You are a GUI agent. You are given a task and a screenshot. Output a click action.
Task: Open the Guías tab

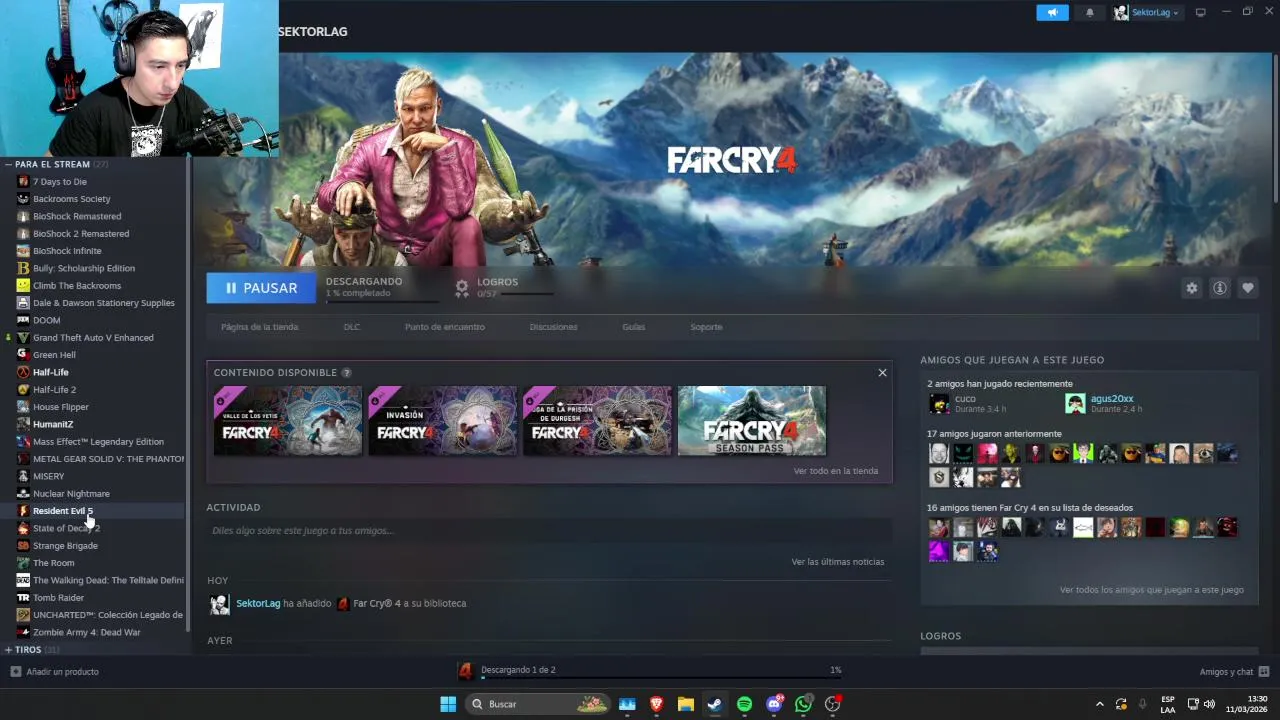coord(634,327)
